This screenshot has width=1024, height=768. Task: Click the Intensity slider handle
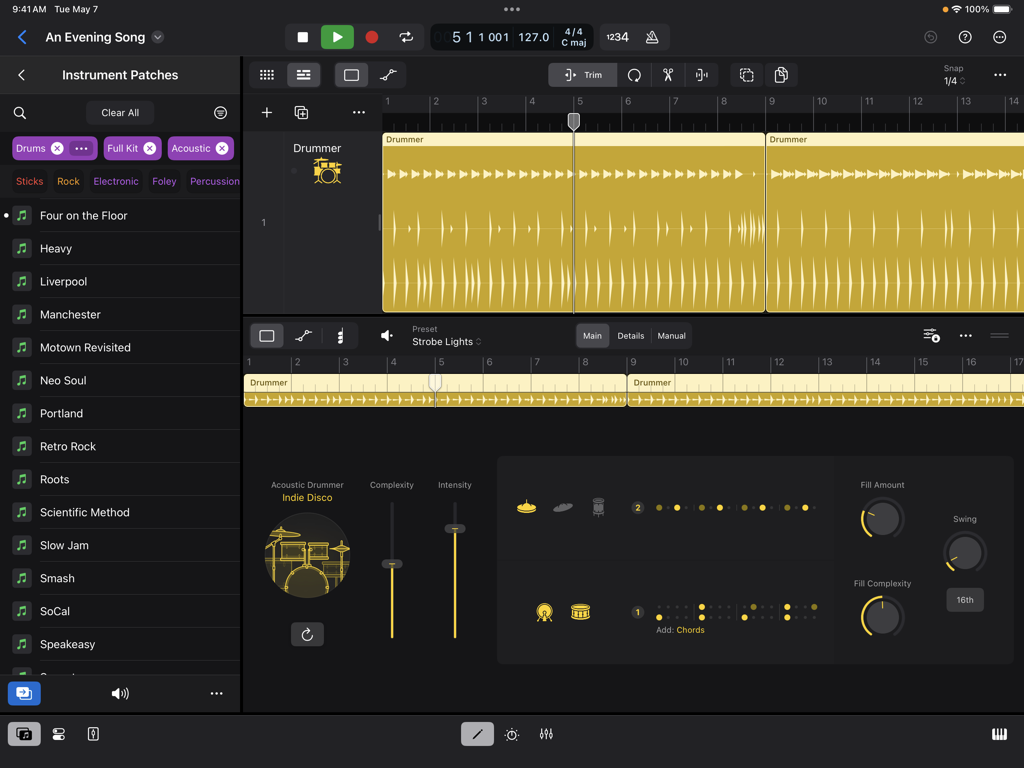[455, 528]
